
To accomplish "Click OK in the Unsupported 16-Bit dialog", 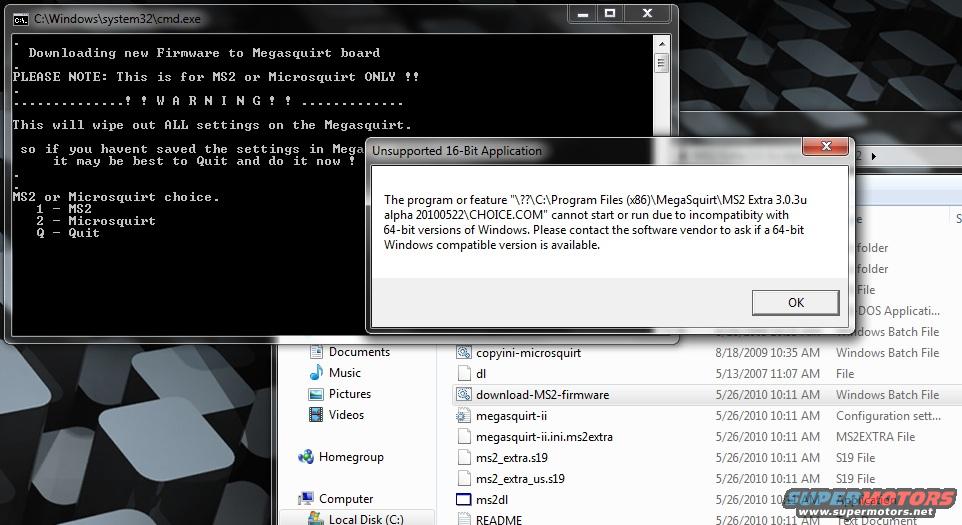I will pyautogui.click(x=795, y=303).
